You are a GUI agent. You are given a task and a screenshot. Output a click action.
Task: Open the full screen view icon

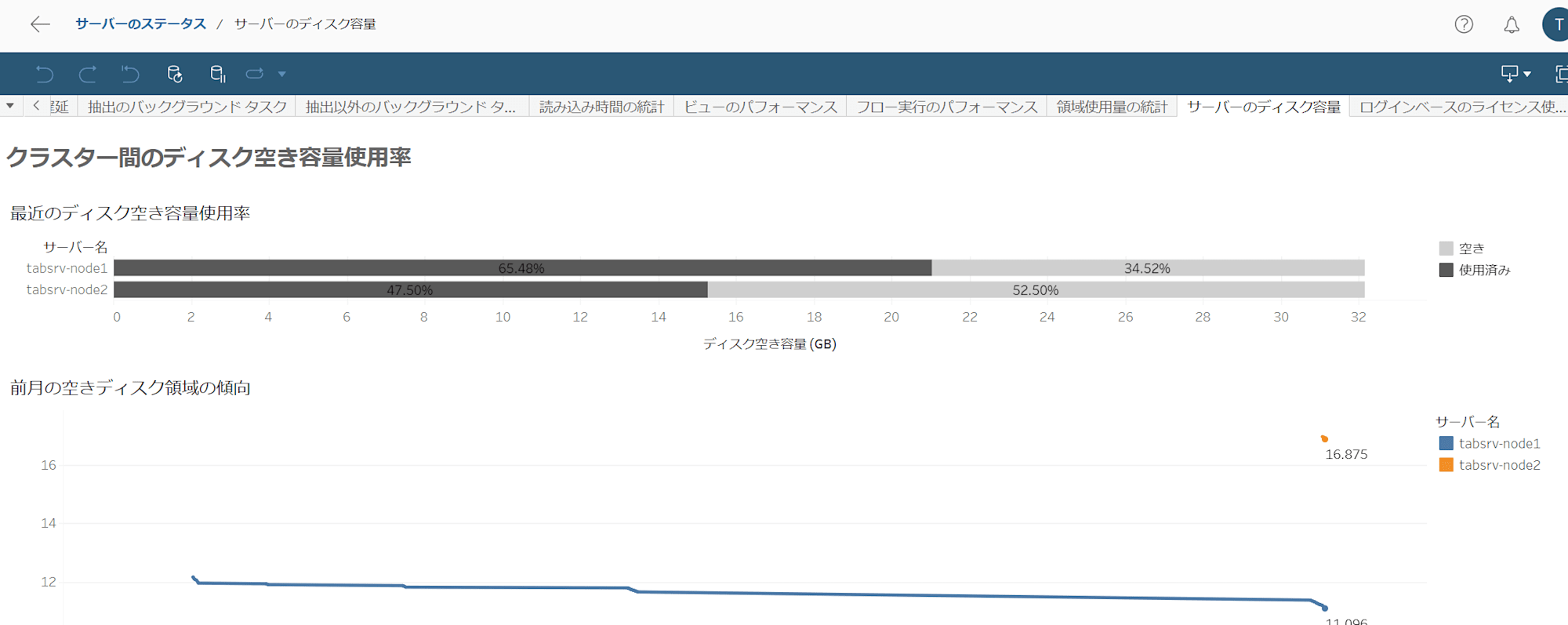[1561, 74]
